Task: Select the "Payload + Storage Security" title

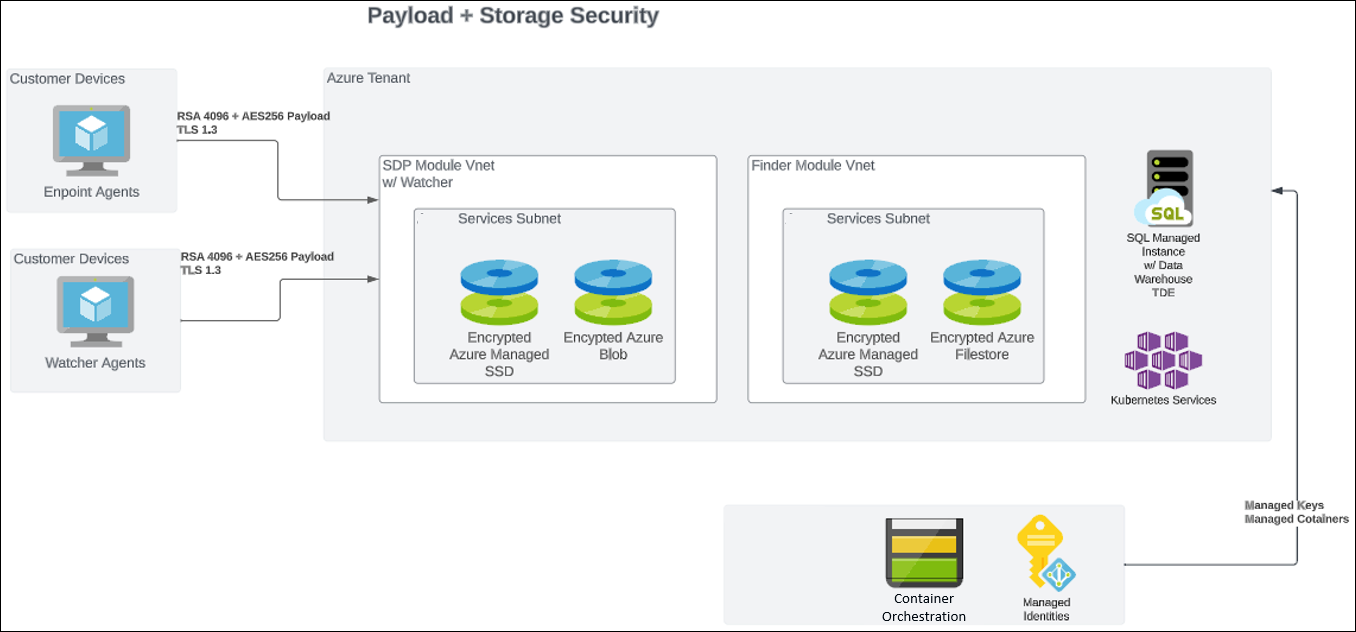Action: coord(513,16)
